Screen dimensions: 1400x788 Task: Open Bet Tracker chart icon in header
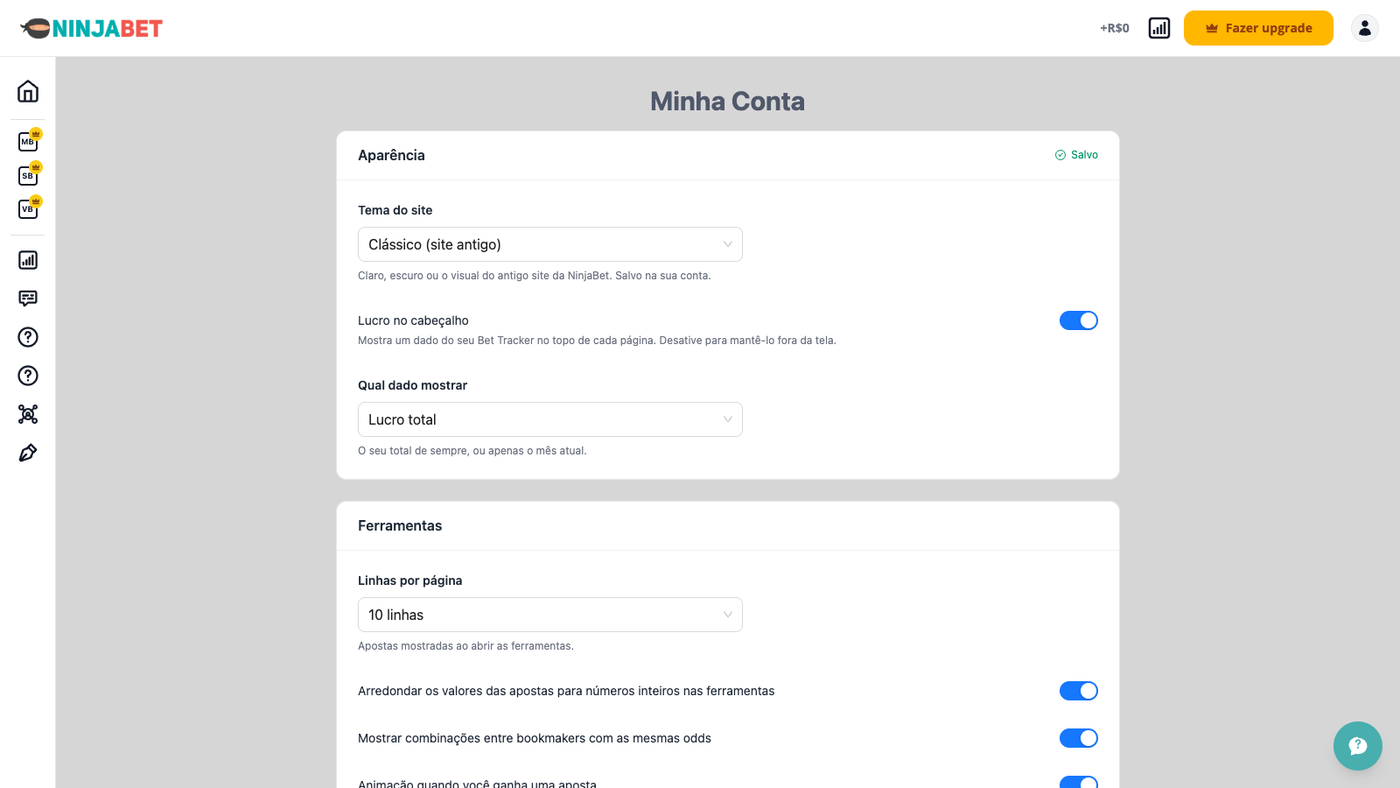click(1159, 28)
